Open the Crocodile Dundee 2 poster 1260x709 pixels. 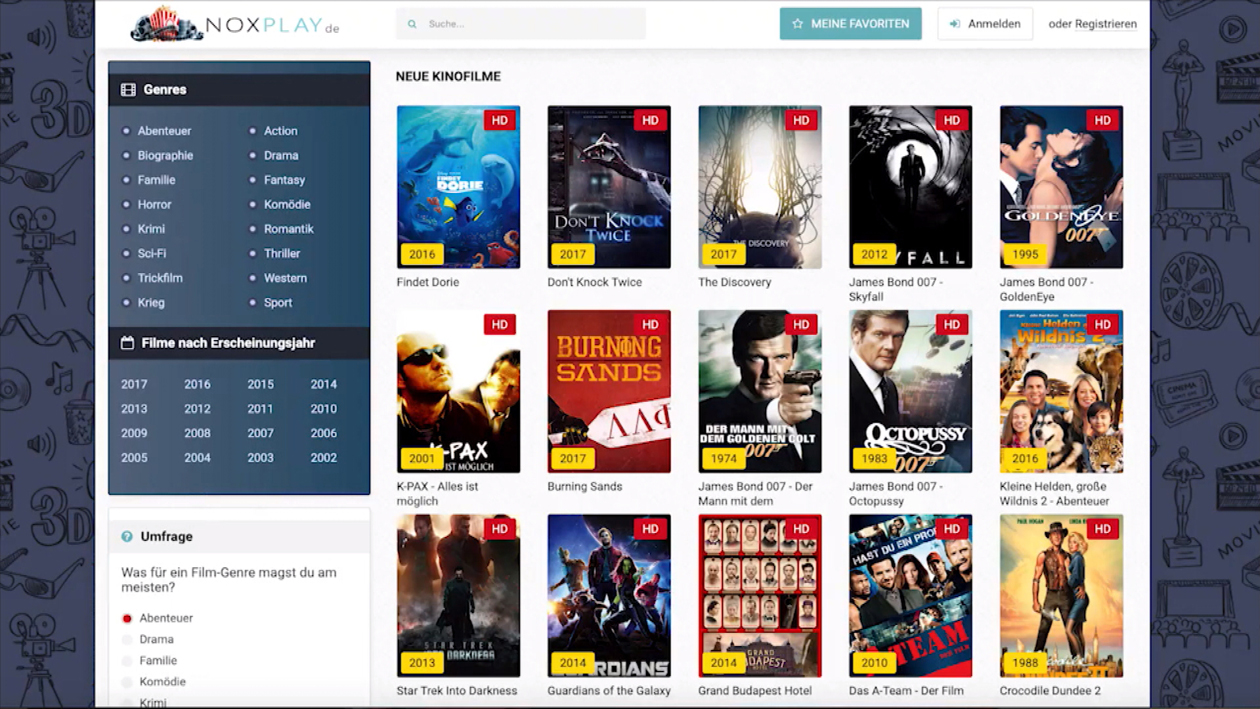[x=1061, y=596]
